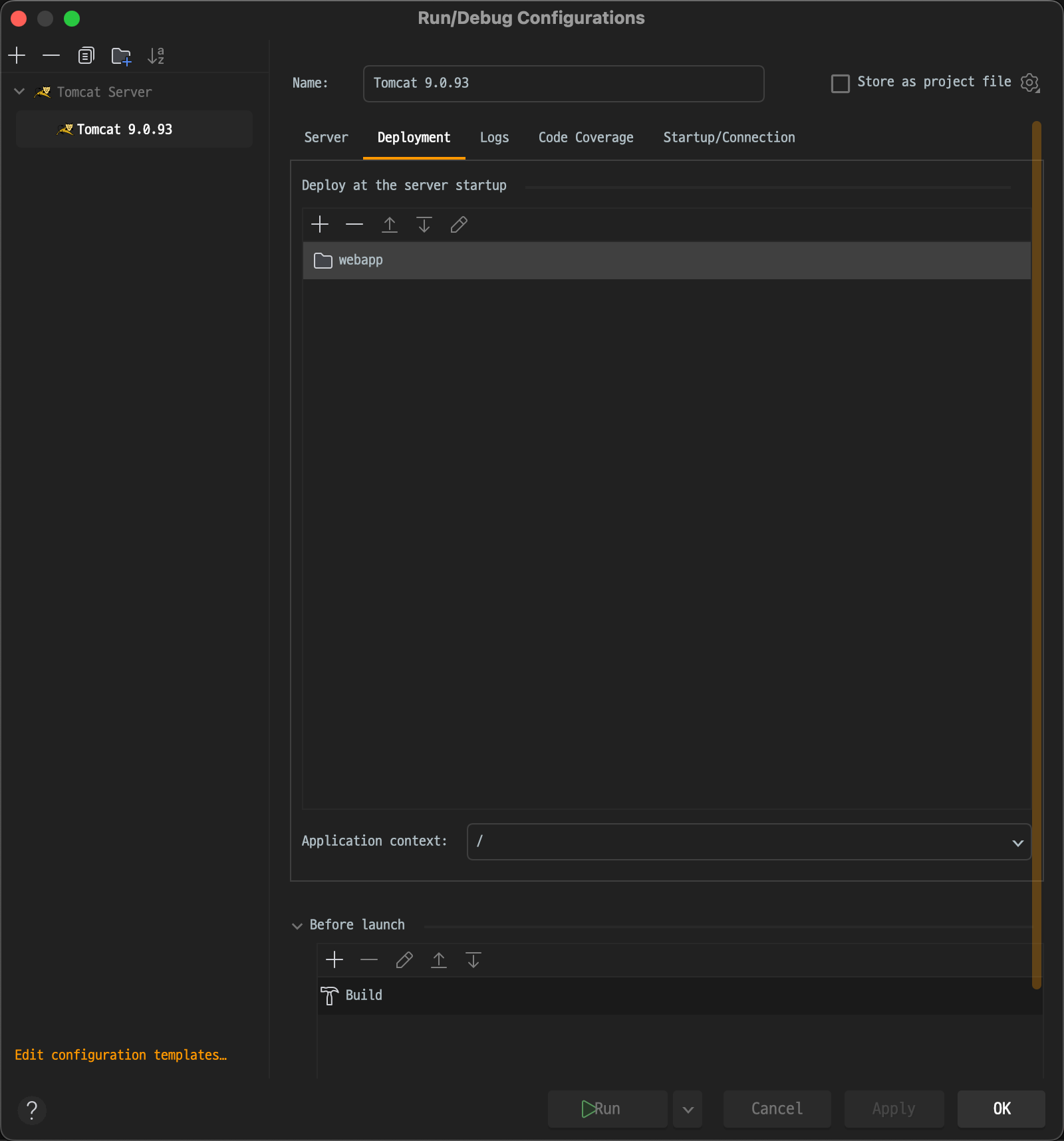
Task: Edit Before launch task with pencil
Action: pos(404,959)
